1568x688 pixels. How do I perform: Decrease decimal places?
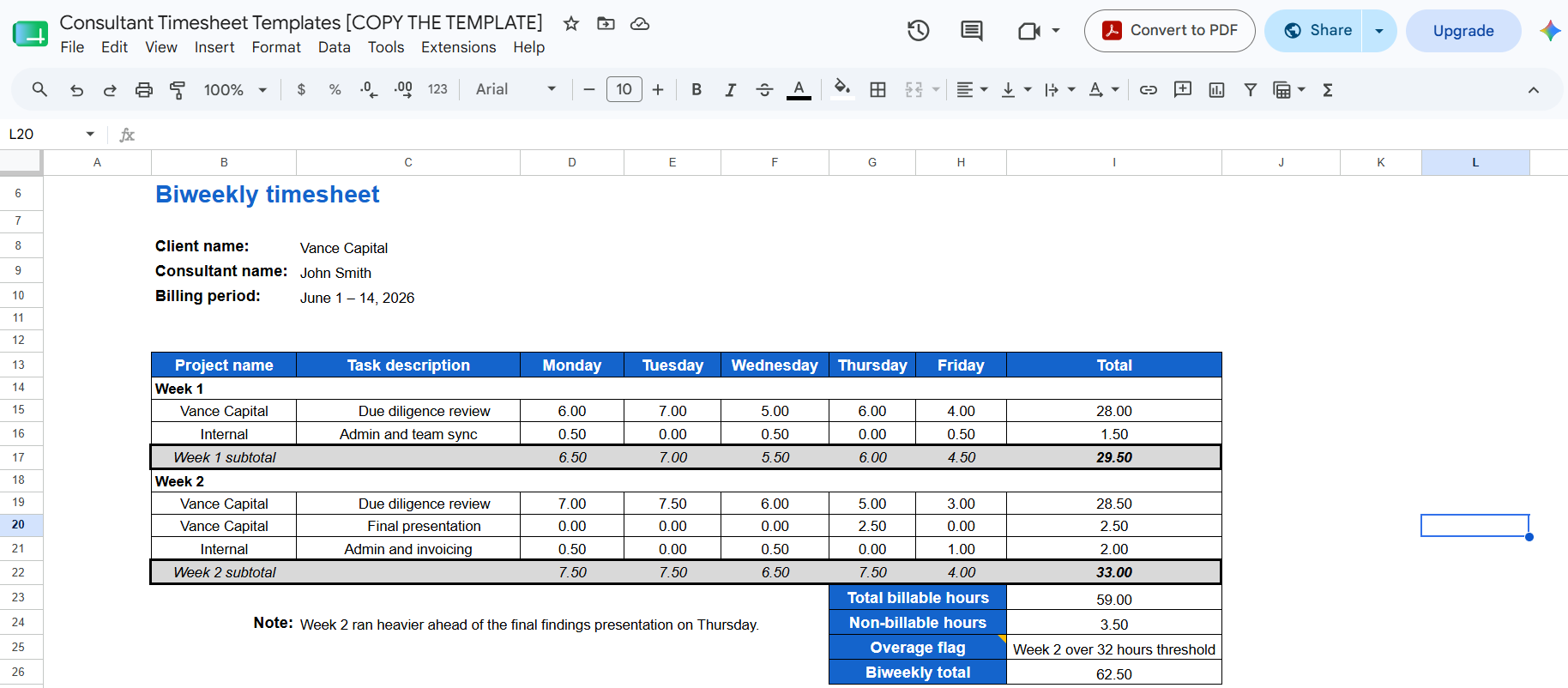369,89
